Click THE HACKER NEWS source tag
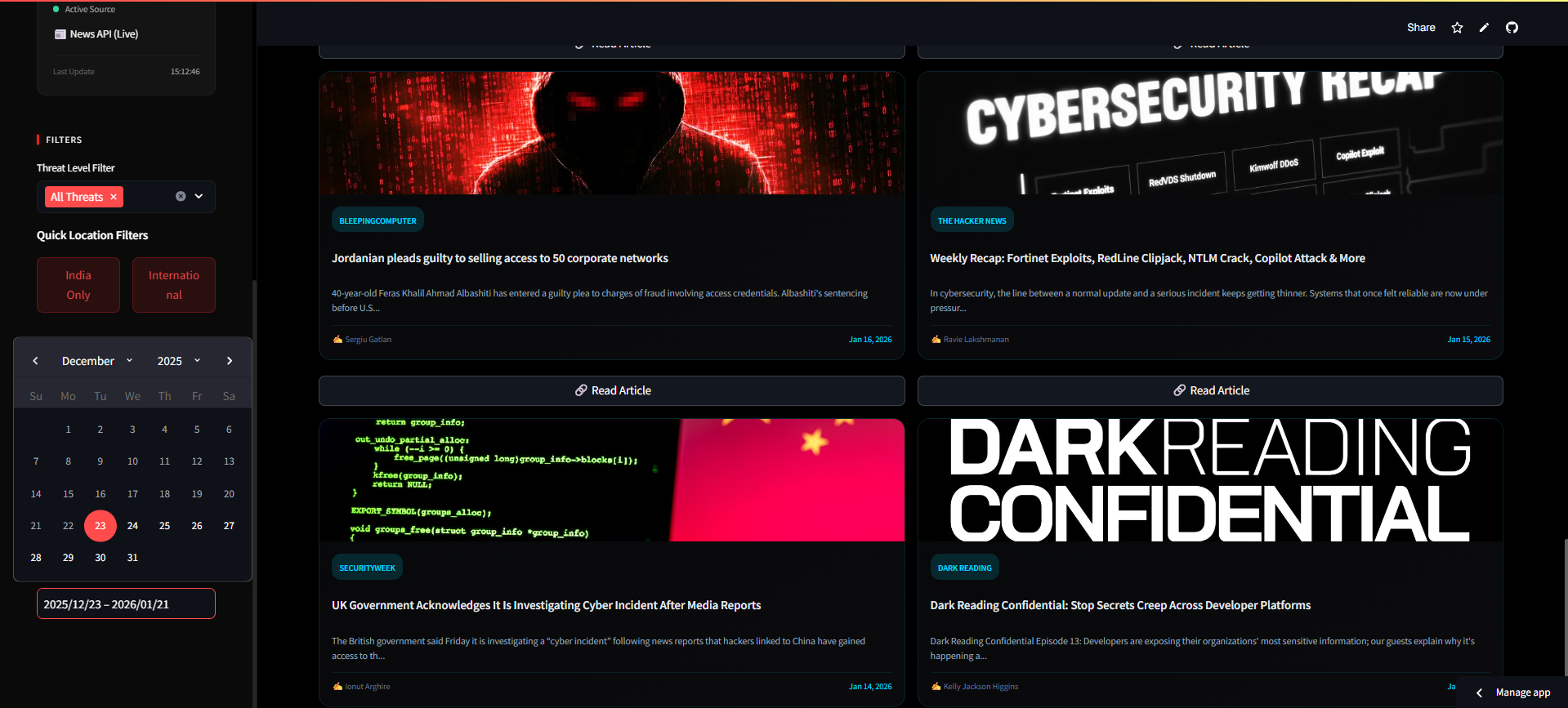This screenshot has width=1568, height=708. coord(972,220)
